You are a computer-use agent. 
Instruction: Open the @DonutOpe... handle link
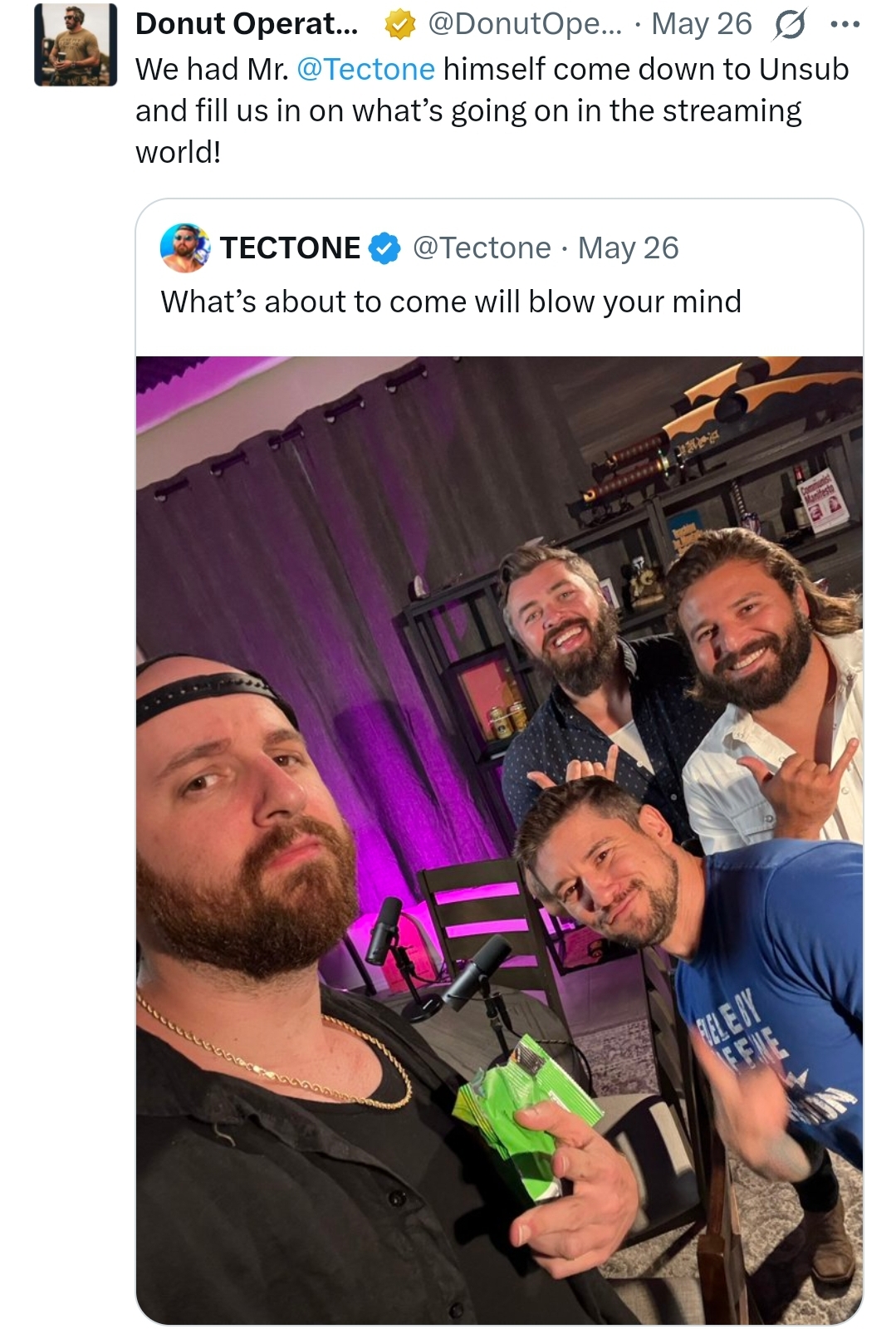click(x=524, y=24)
